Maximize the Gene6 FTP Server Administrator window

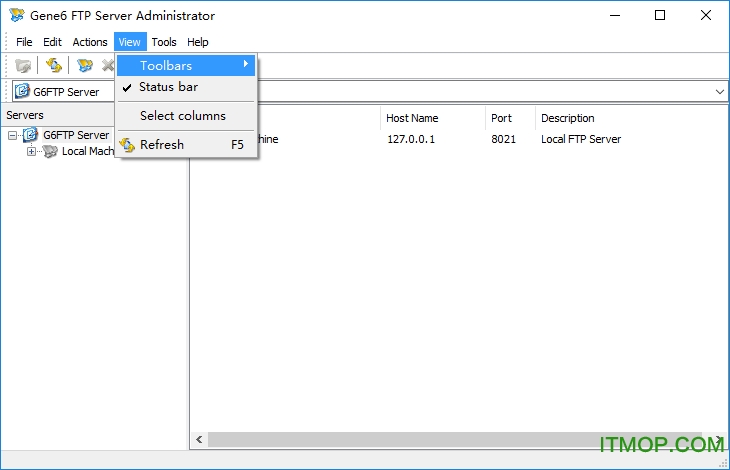(660, 15)
